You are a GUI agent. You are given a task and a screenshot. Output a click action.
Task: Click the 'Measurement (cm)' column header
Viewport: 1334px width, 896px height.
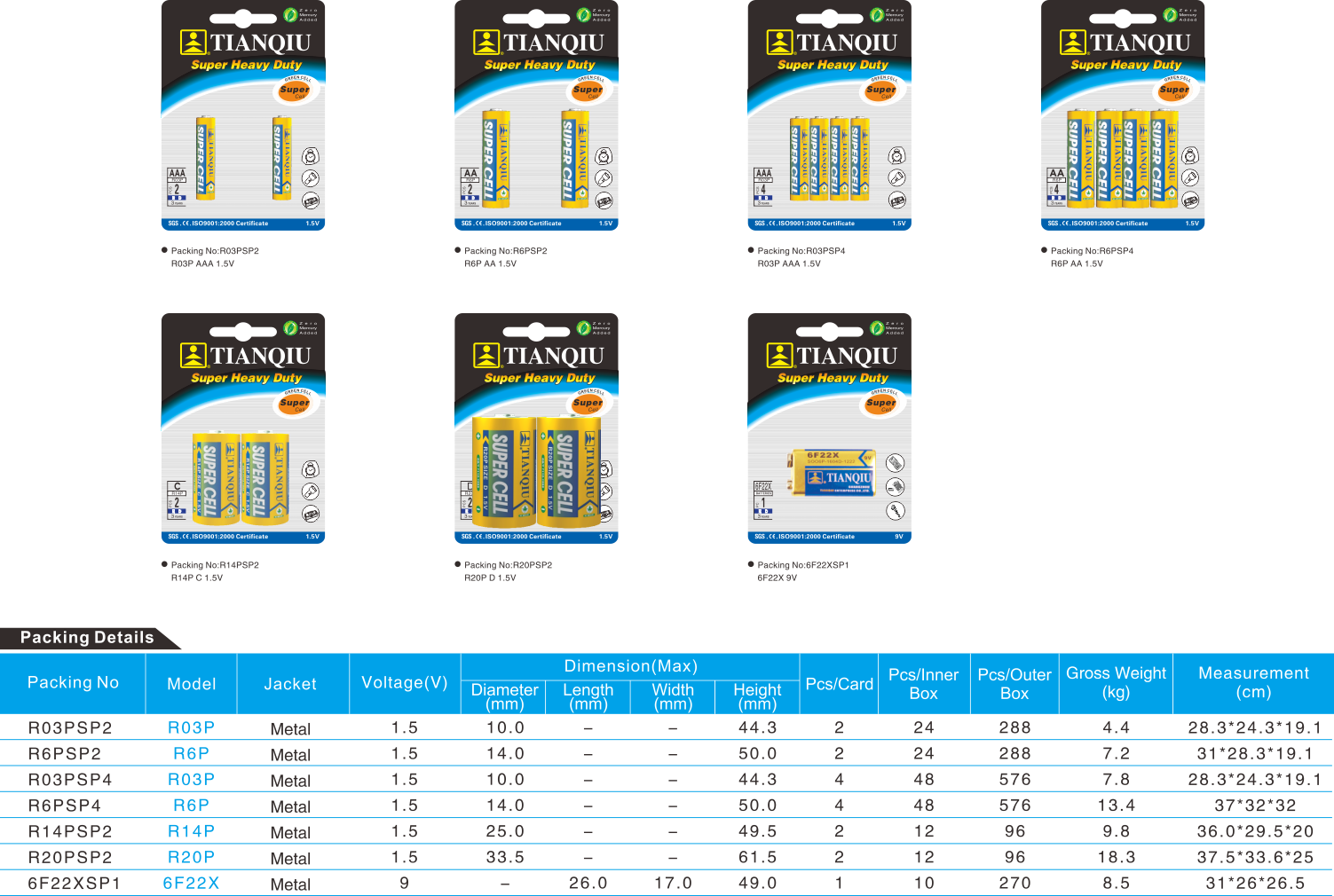[1253, 682]
